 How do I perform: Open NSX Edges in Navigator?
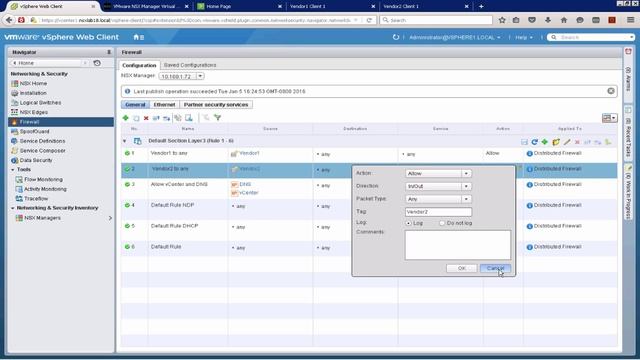[x=33, y=112]
